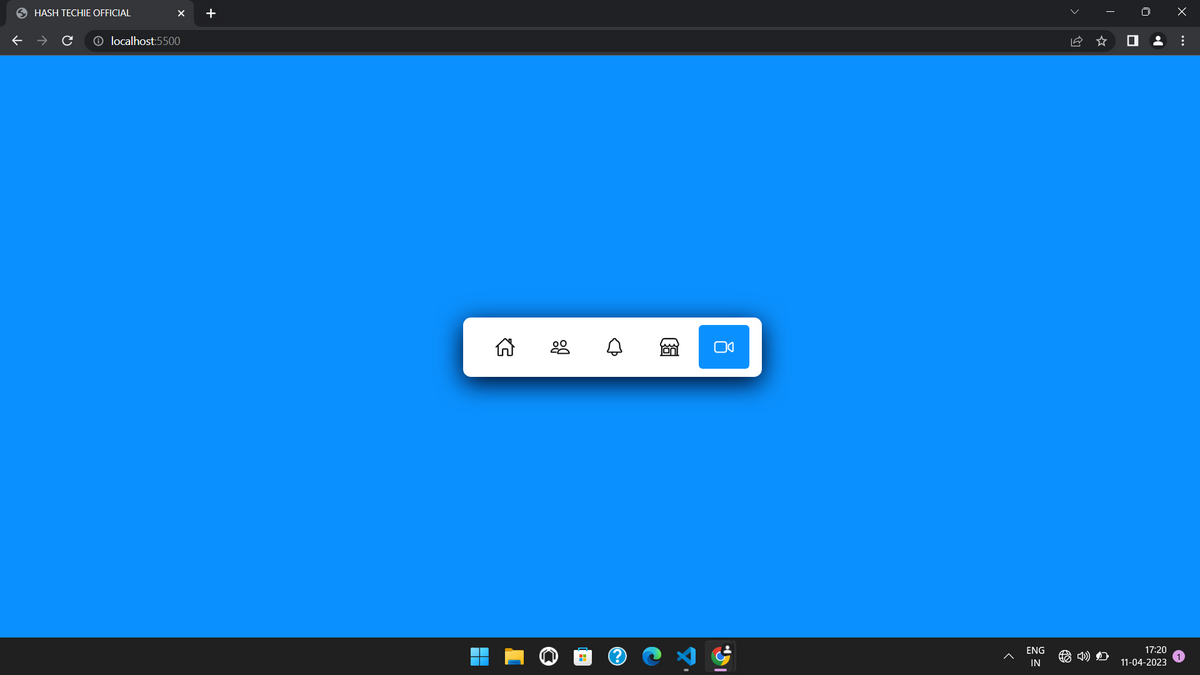Viewport: 1200px width, 675px height.
Task: Select the highlighted video camera icon
Action: pyautogui.click(x=724, y=347)
